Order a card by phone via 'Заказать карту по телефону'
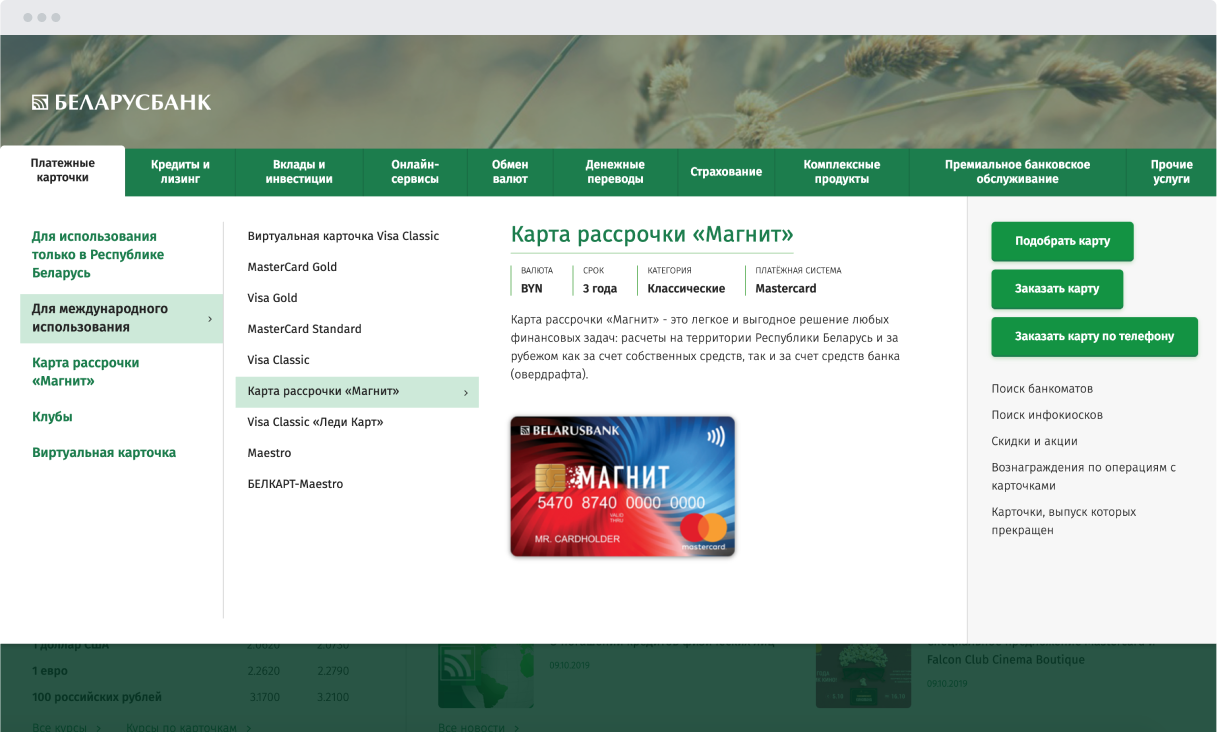 (1094, 337)
